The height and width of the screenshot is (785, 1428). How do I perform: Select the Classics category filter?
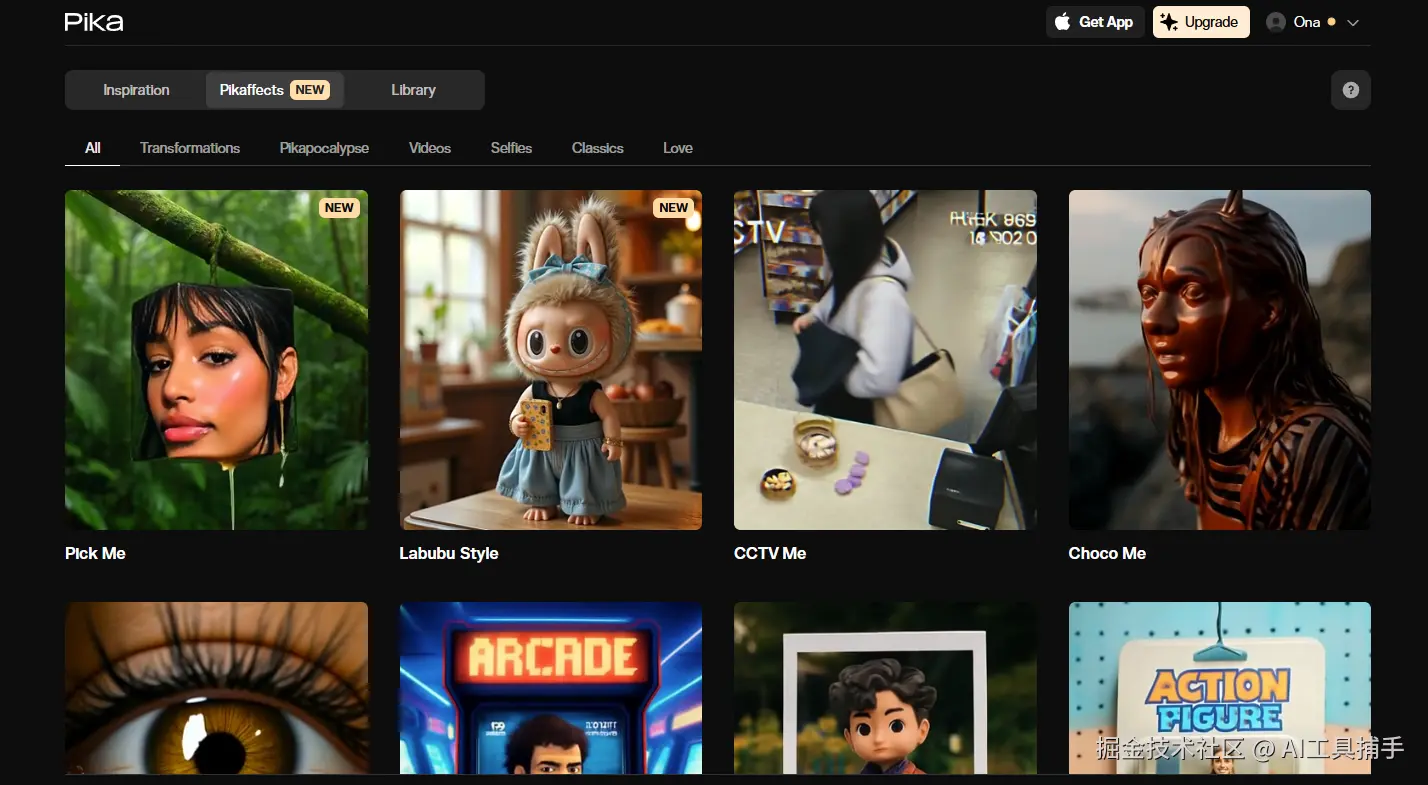click(x=598, y=148)
